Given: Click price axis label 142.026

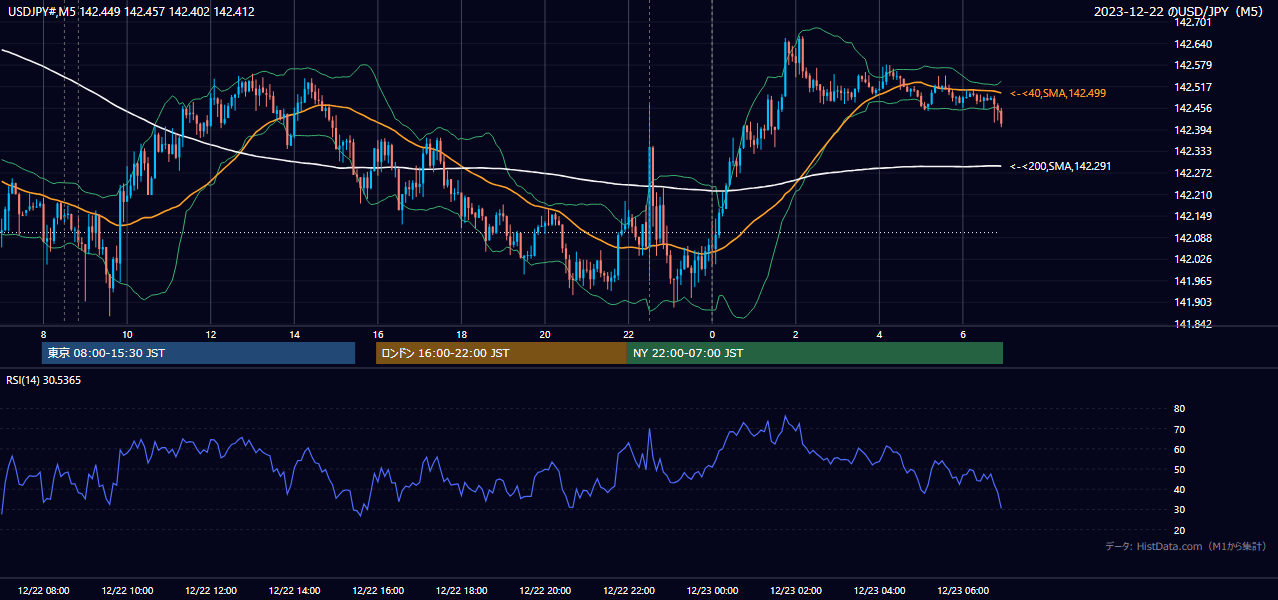Looking at the screenshot, I should pos(1192,259).
